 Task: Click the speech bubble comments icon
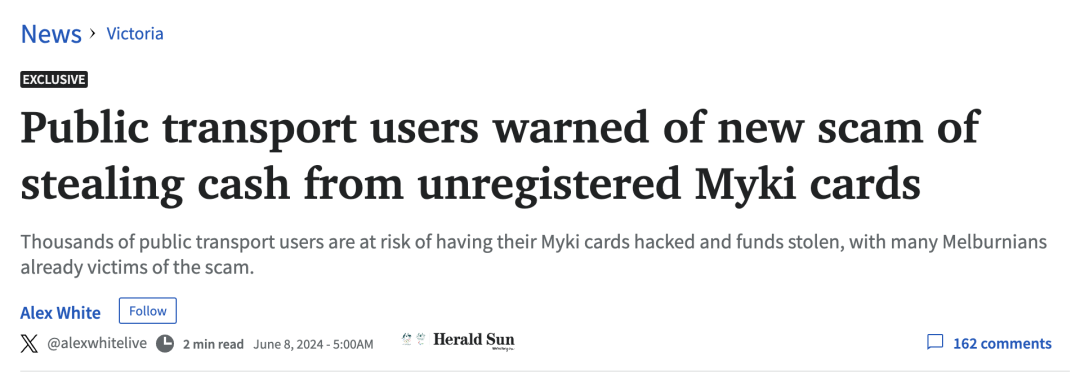935,342
